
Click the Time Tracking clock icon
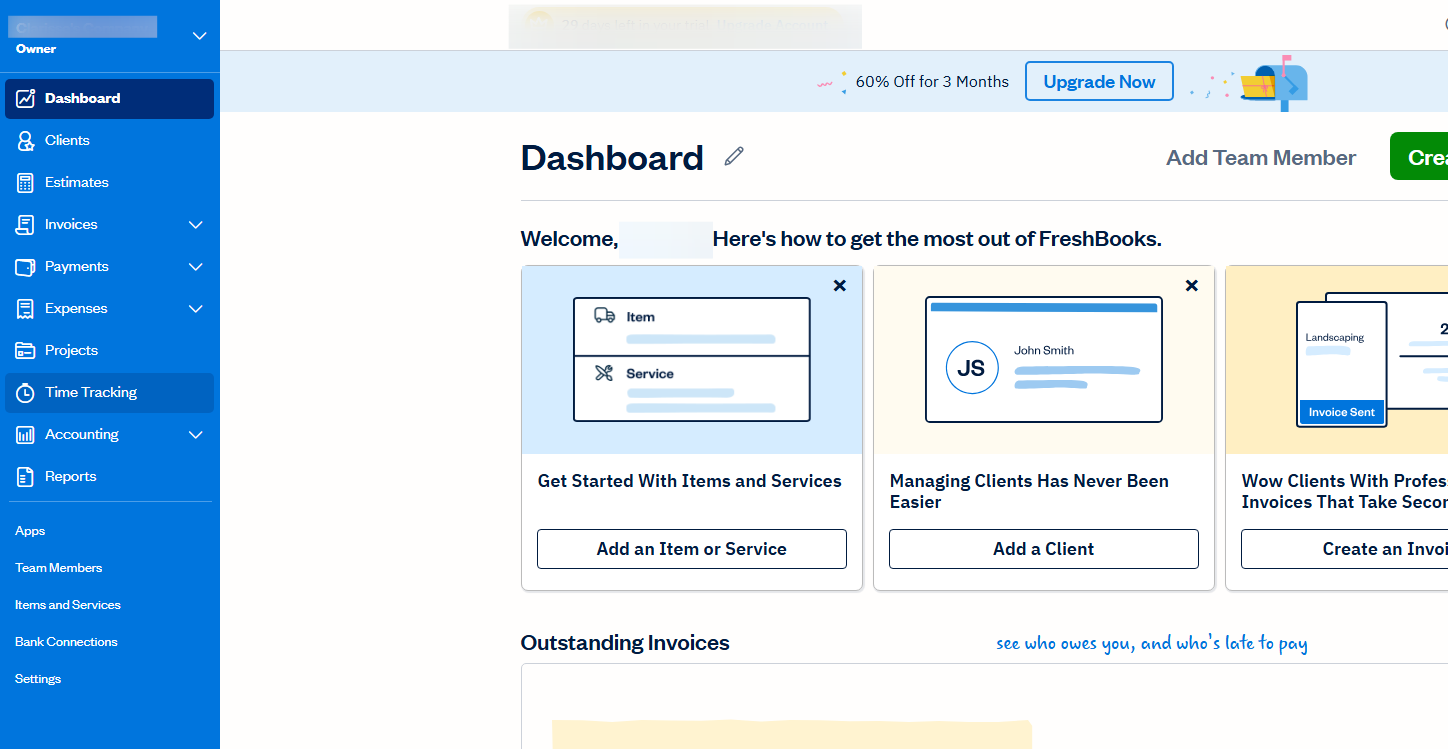(x=26, y=392)
